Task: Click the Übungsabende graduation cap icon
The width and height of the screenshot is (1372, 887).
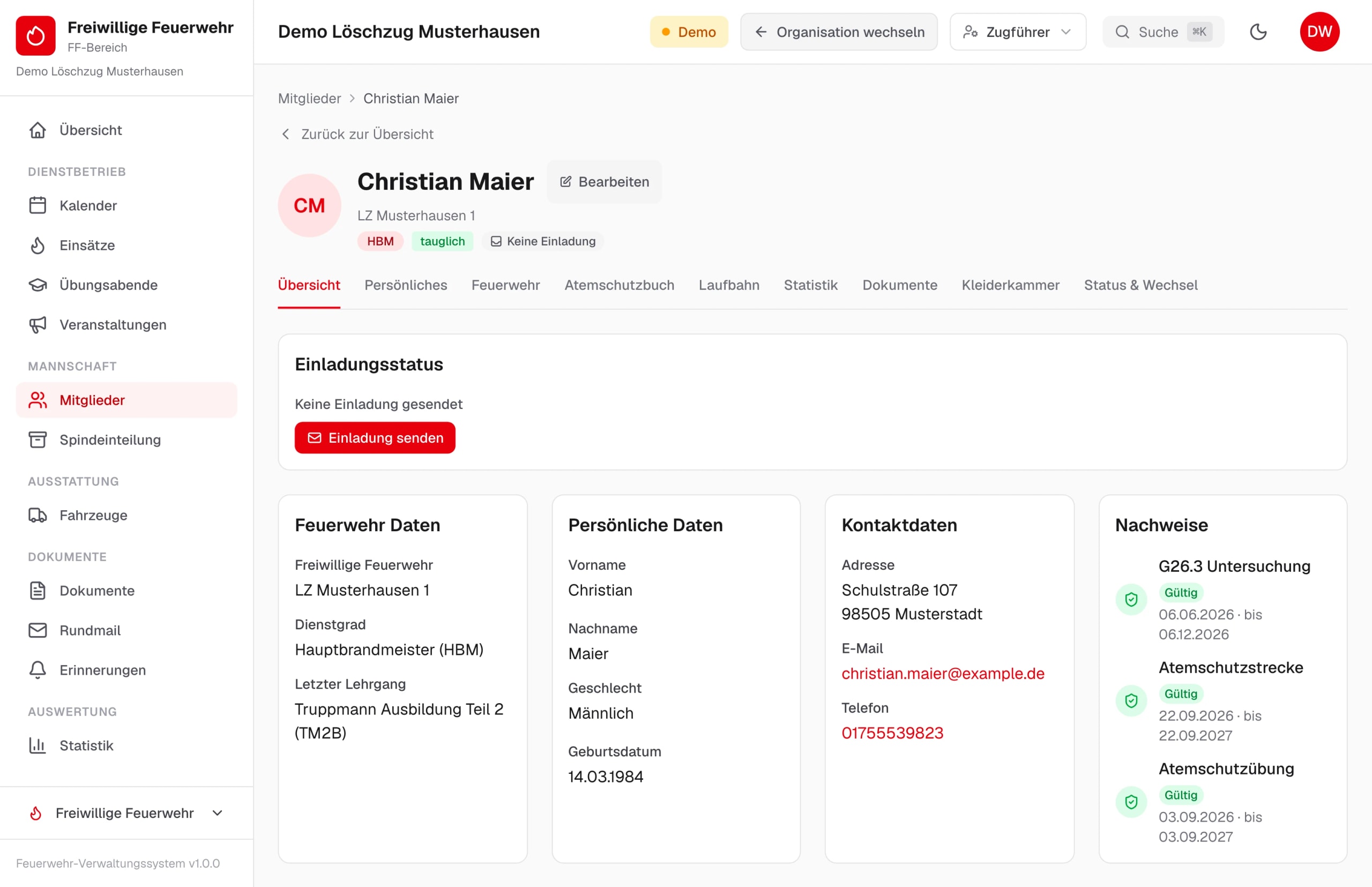Action: point(38,285)
